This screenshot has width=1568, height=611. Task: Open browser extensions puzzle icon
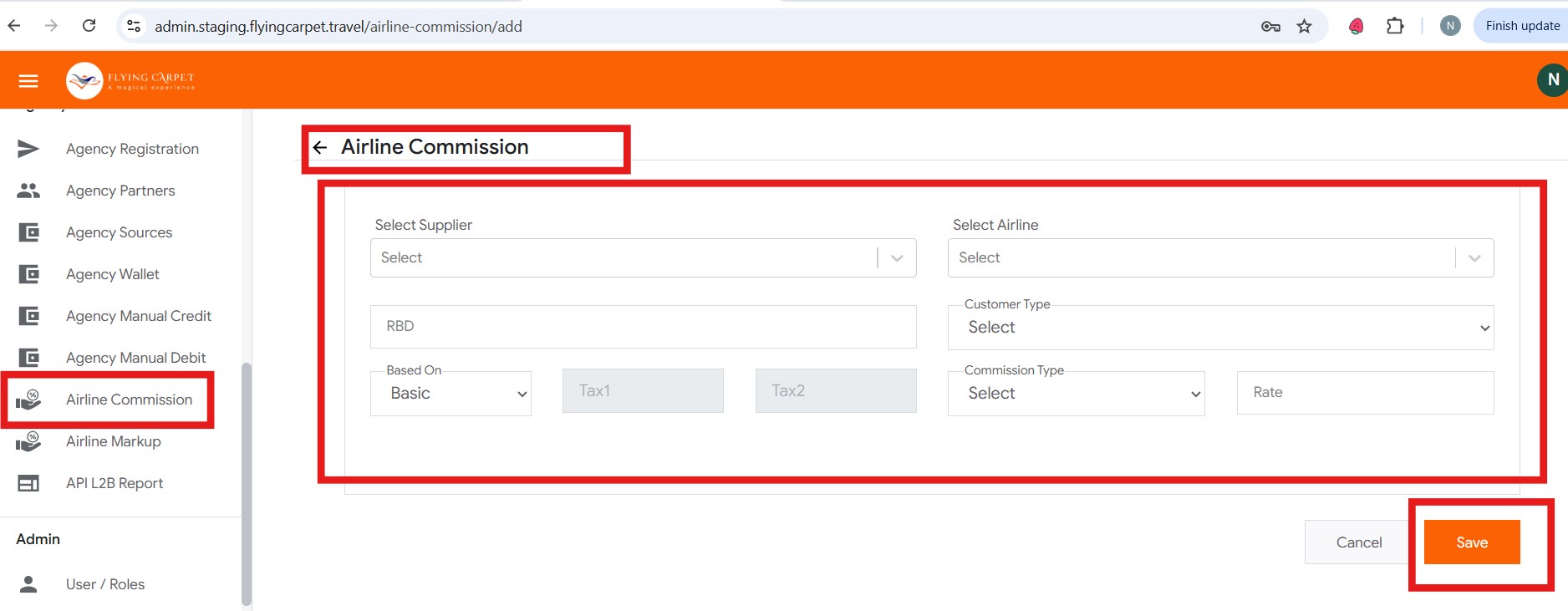(1395, 27)
